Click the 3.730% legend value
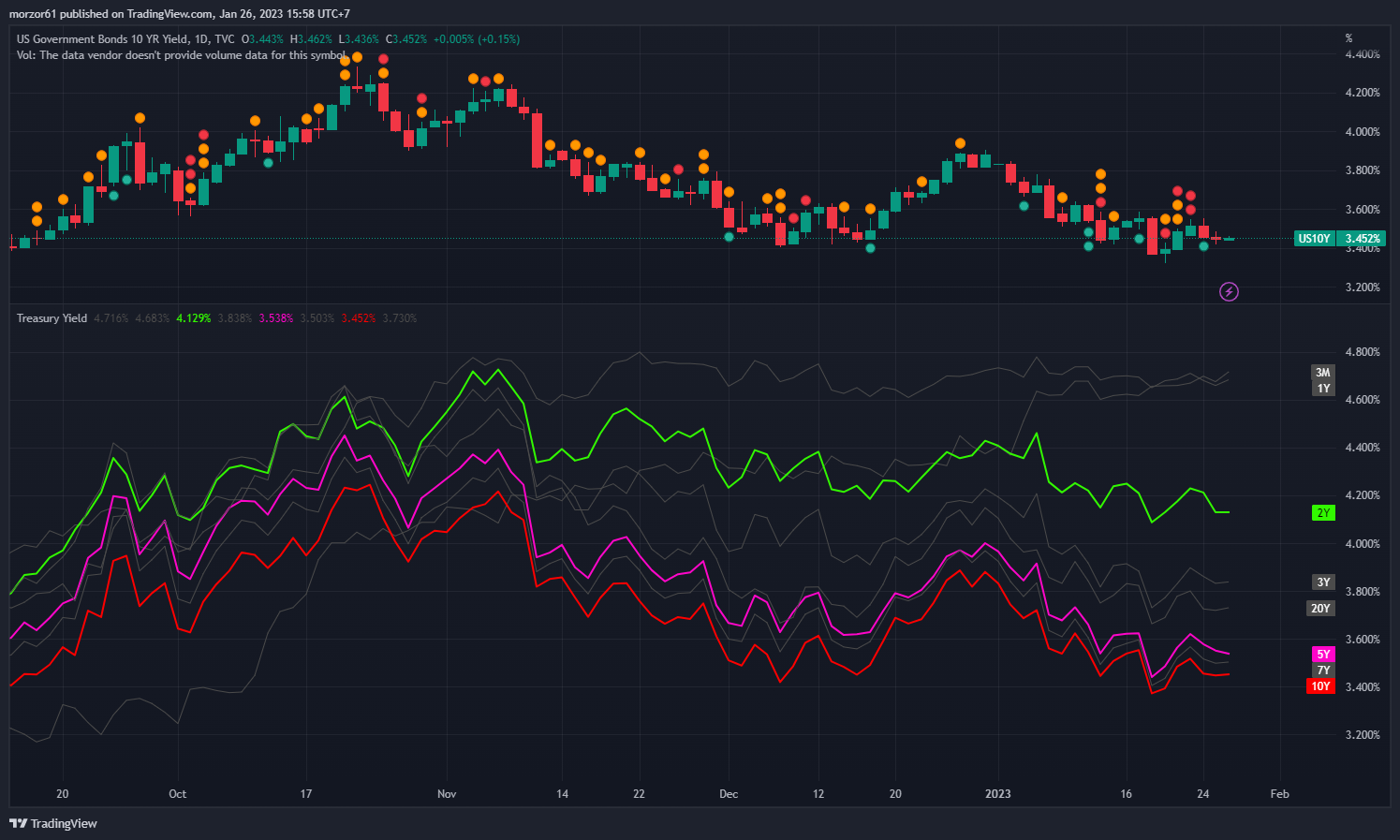Viewport: 1400px width, 840px height. [x=400, y=318]
